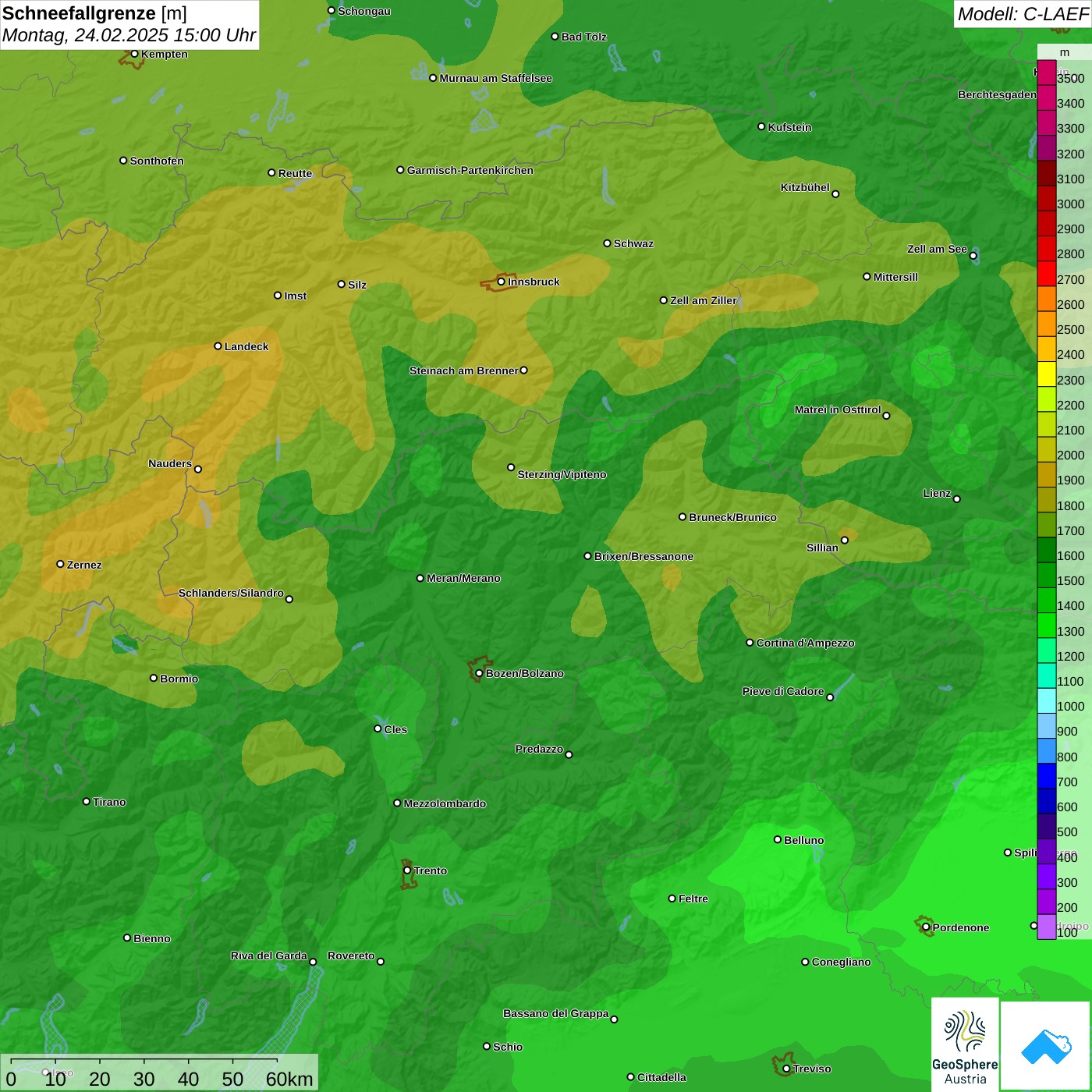Click the Steinach am Brenner label

click(x=464, y=370)
